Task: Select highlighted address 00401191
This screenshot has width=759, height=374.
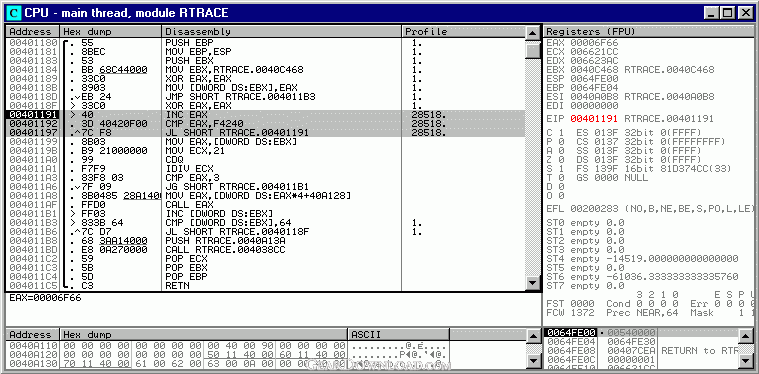Action: point(32,115)
